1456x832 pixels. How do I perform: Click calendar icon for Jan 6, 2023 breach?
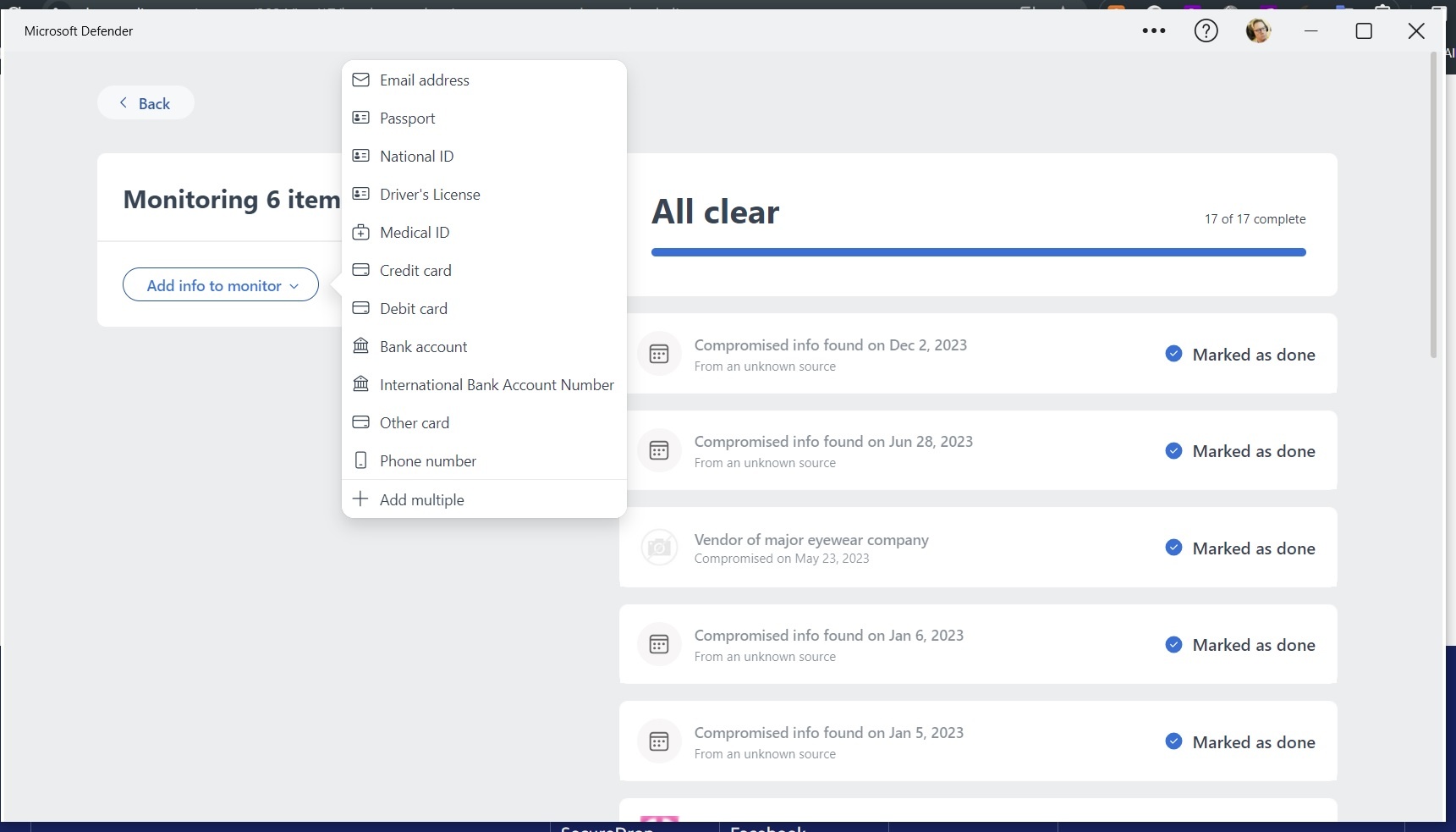point(659,644)
